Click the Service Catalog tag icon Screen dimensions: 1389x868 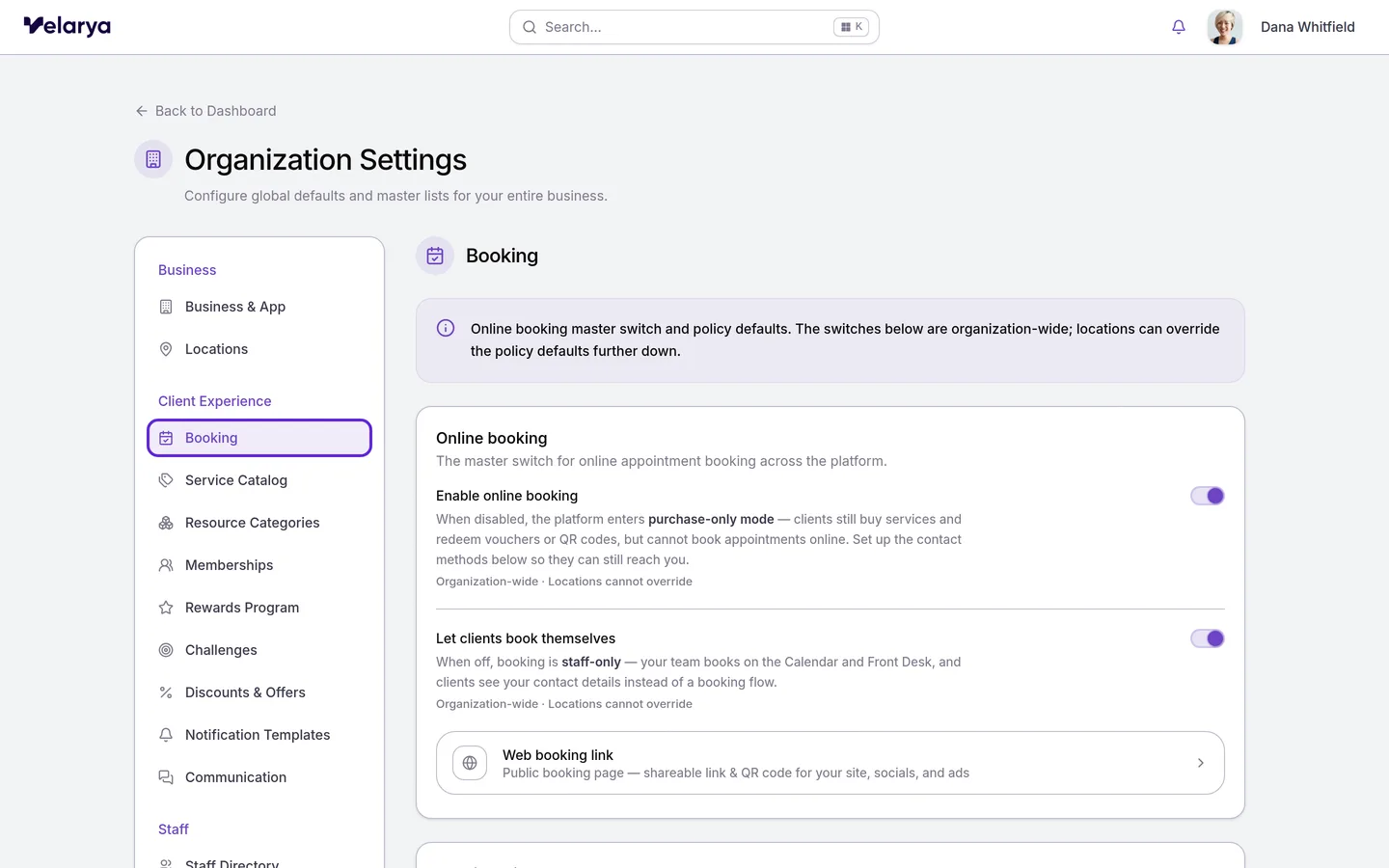(166, 480)
